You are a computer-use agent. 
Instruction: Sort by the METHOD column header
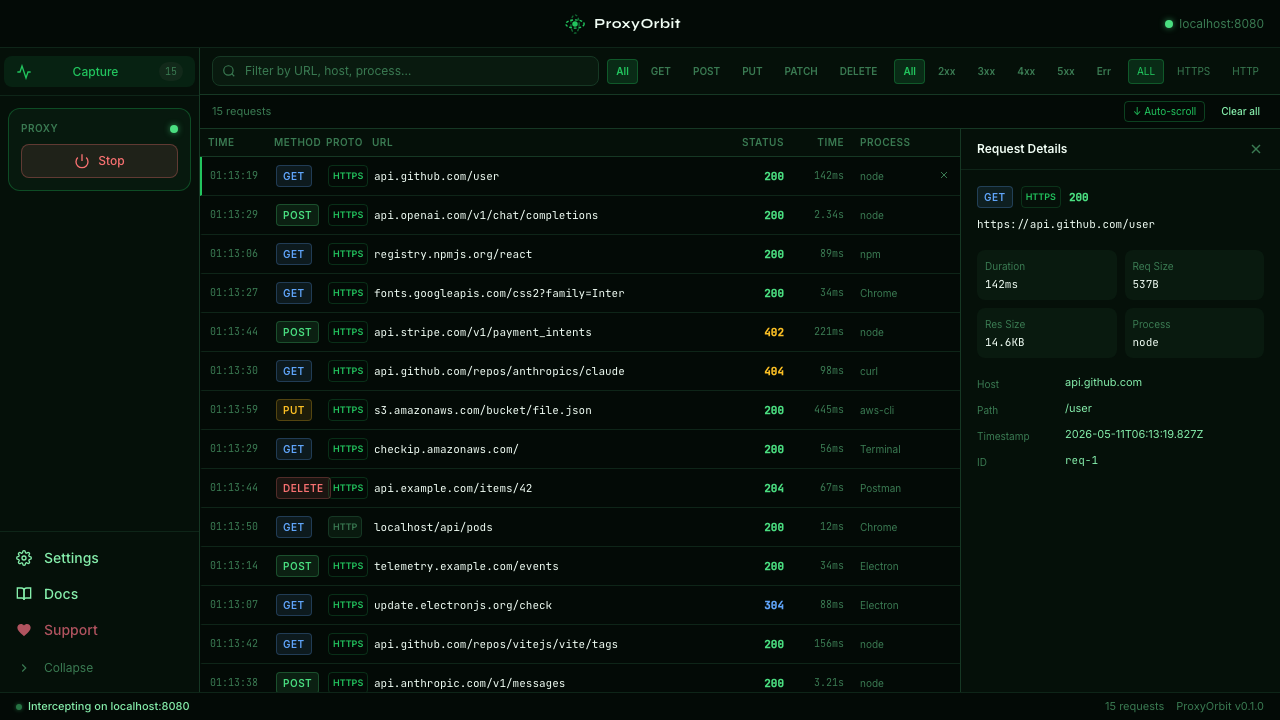(x=297, y=143)
